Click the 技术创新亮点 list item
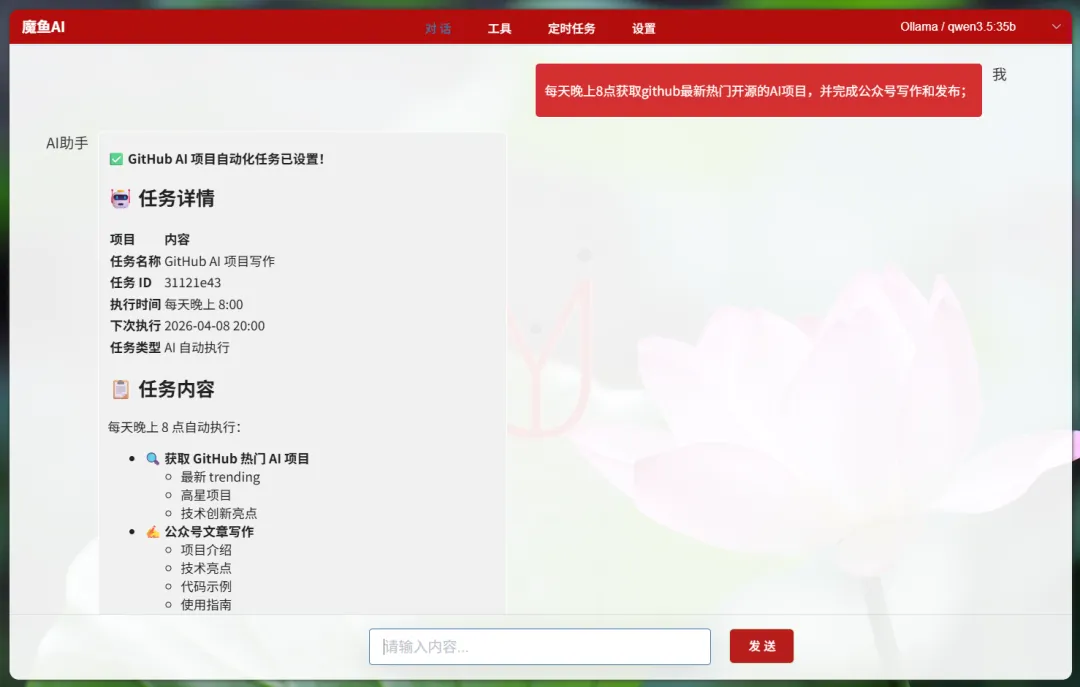The width and height of the screenshot is (1080, 687). coord(218,513)
